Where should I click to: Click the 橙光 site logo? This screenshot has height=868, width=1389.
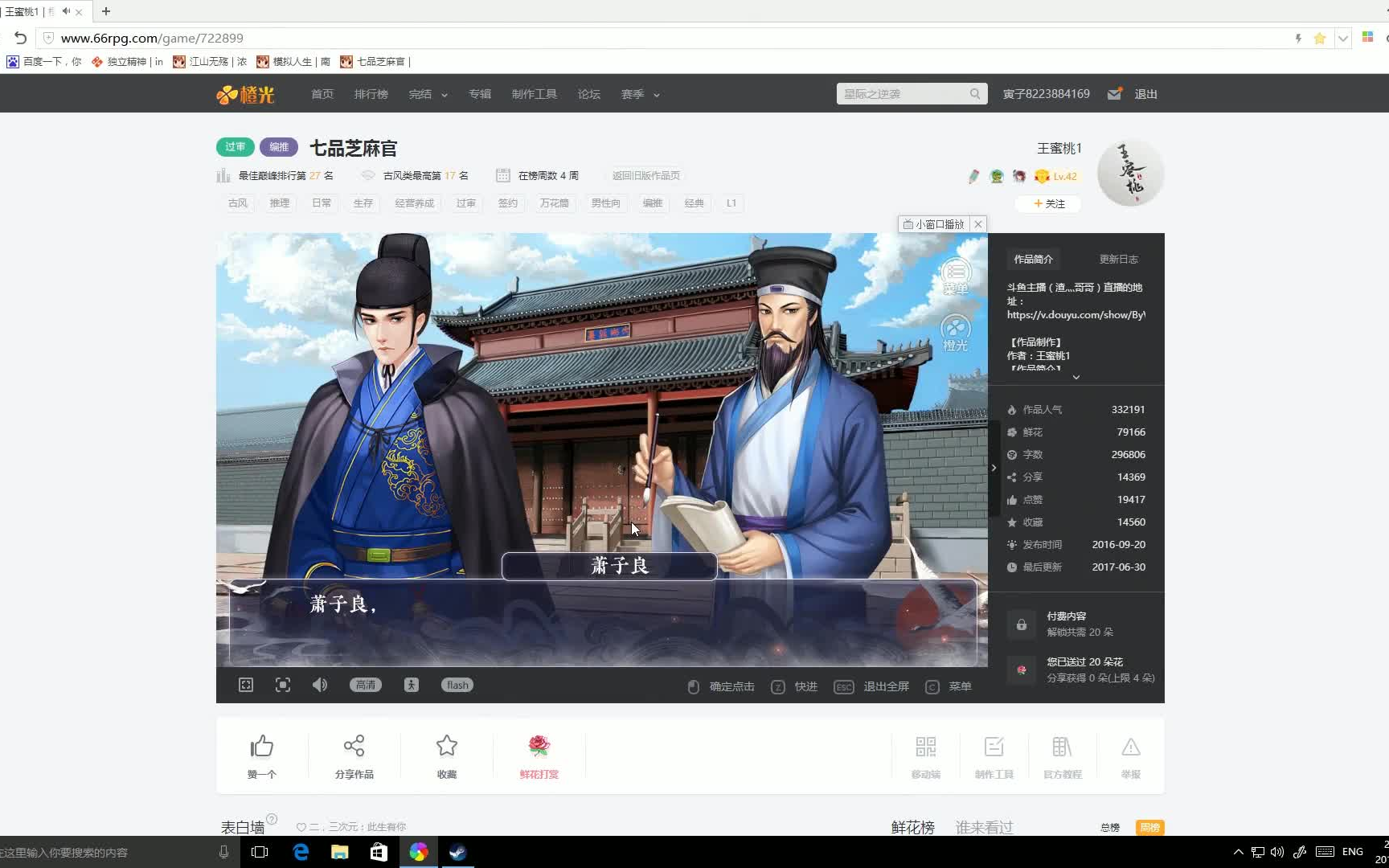click(x=246, y=95)
